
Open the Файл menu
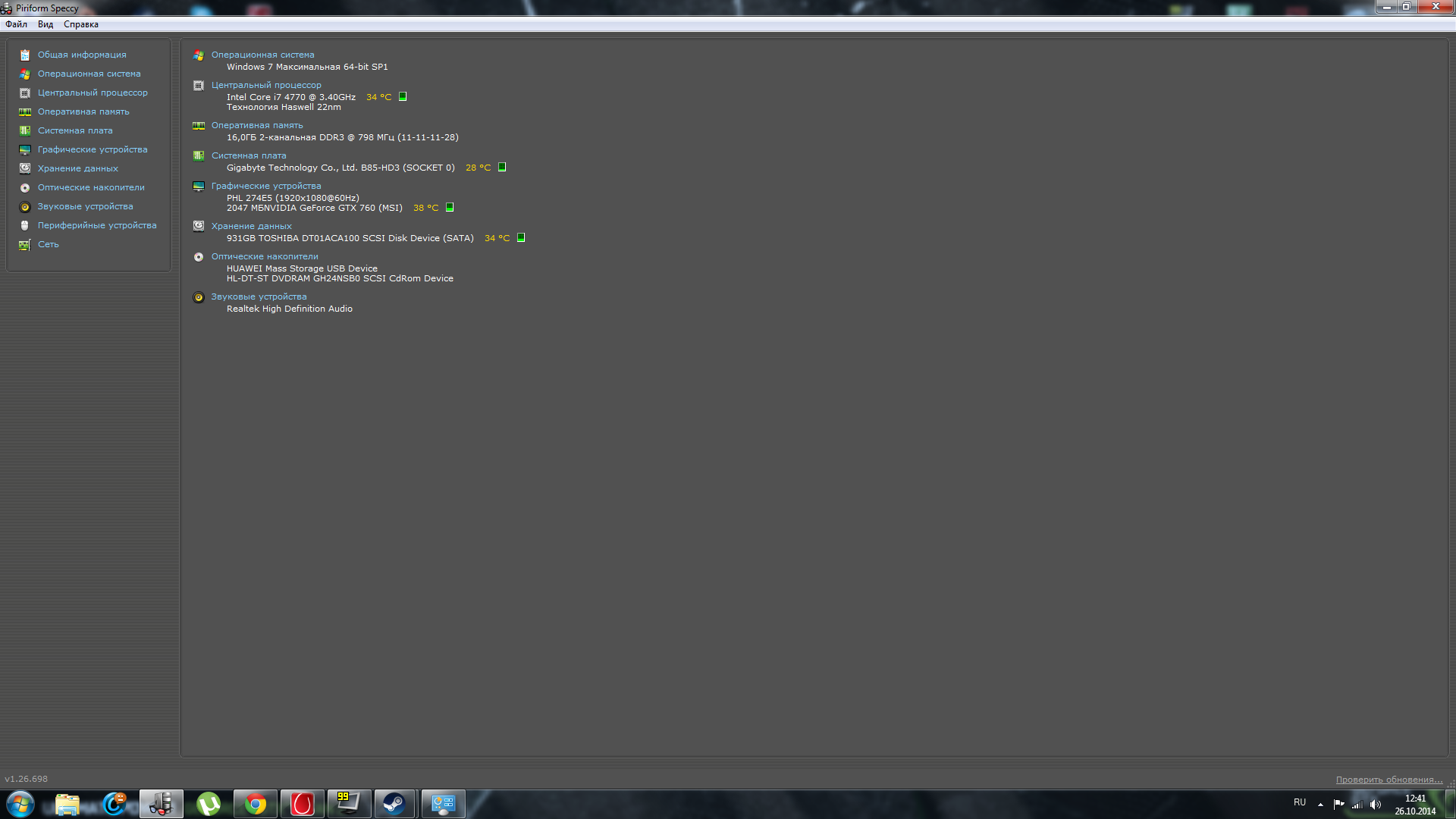pyautogui.click(x=16, y=24)
